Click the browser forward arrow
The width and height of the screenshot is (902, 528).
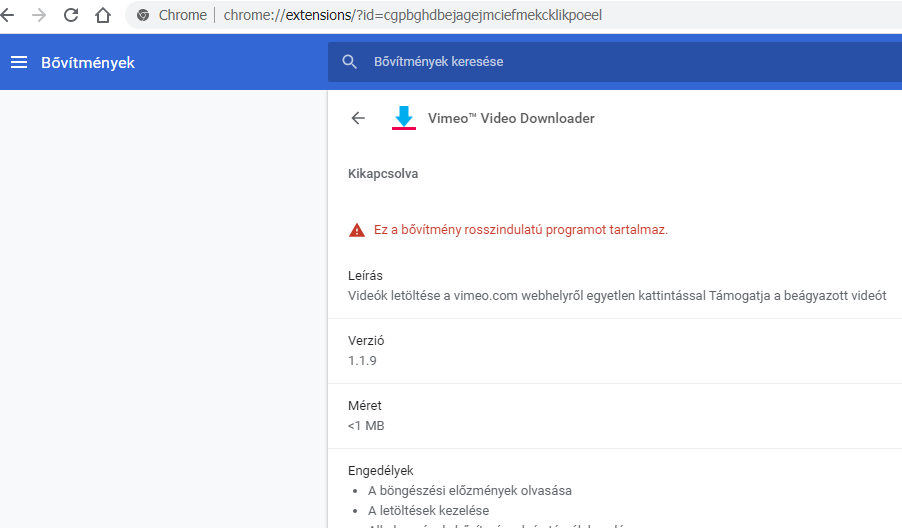coord(39,15)
